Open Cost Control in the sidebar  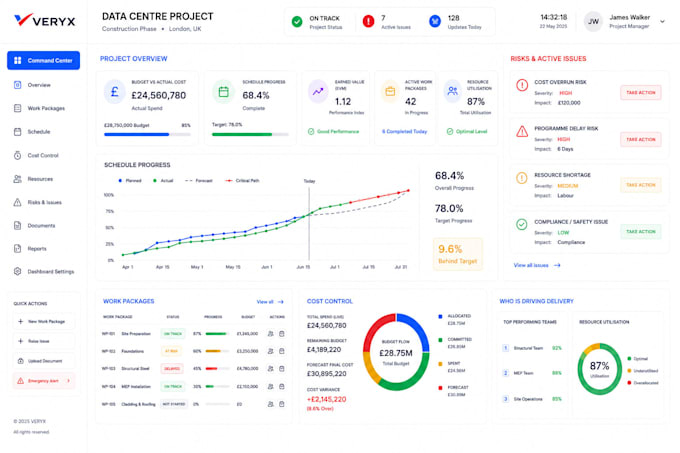(x=43, y=155)
